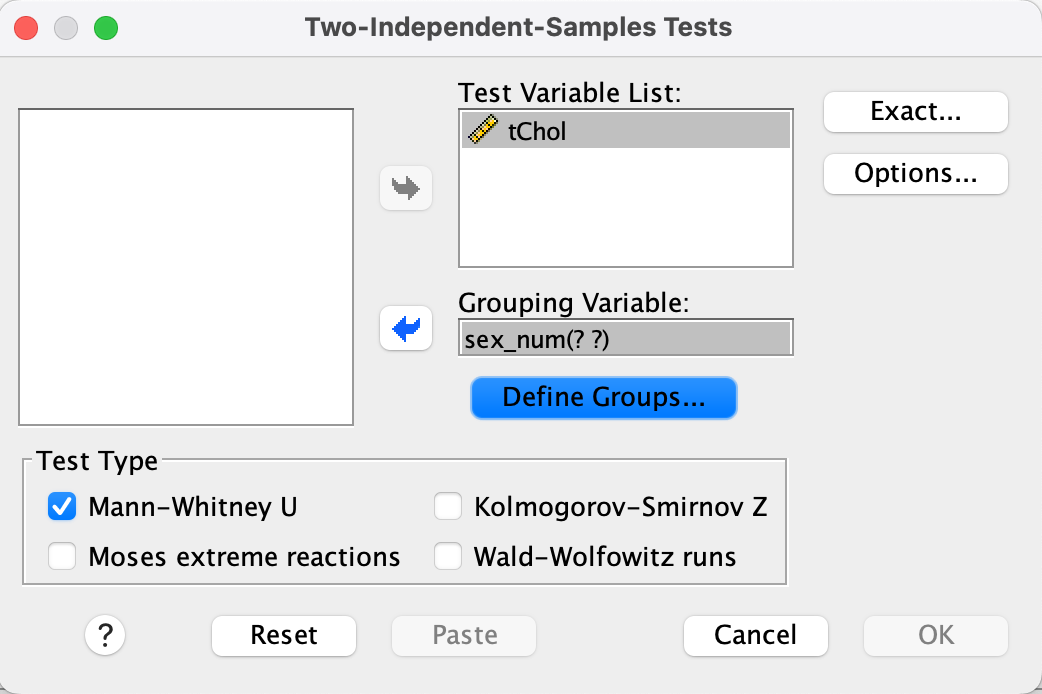Click the blue move-variable arrow button
The width and height of the screenshot is (1042, 694).
(406, 329)
